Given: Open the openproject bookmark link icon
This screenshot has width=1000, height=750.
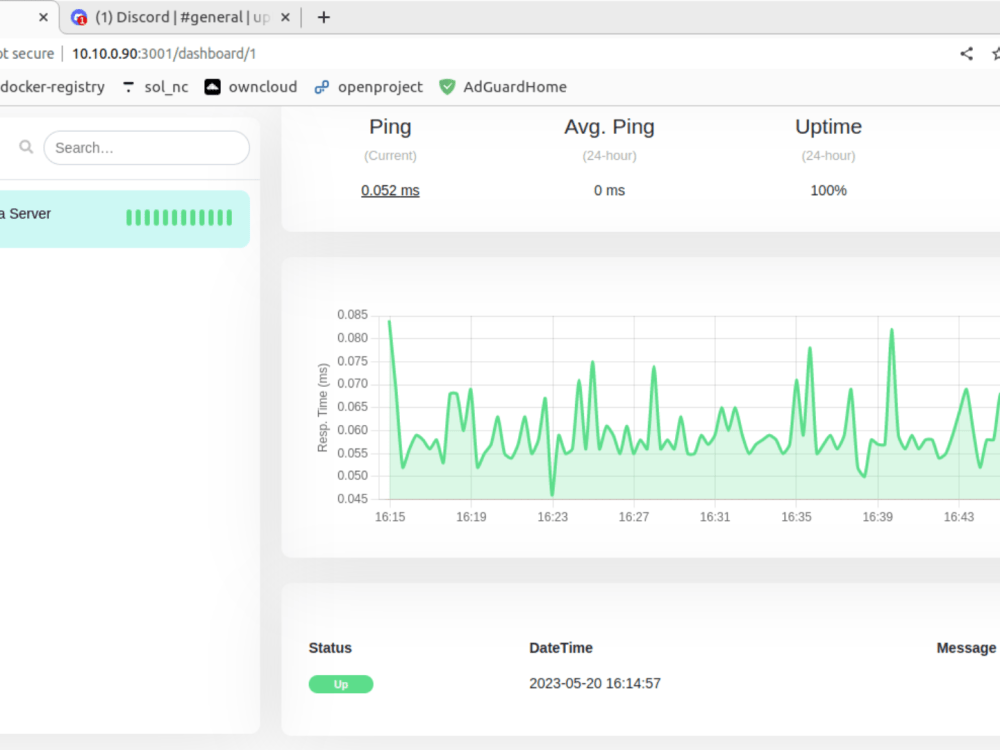Looking at the screenshot, I should (320, 87).
